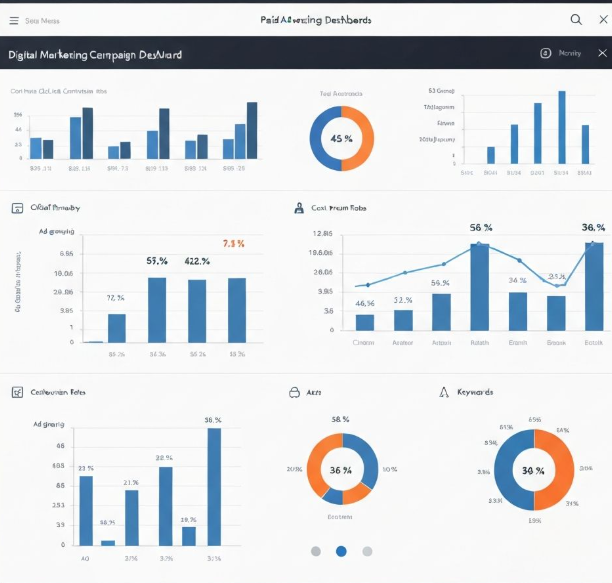Click the circular icon in dark header
The width and height of the screenshot is (612, 583).
point(545,53)
